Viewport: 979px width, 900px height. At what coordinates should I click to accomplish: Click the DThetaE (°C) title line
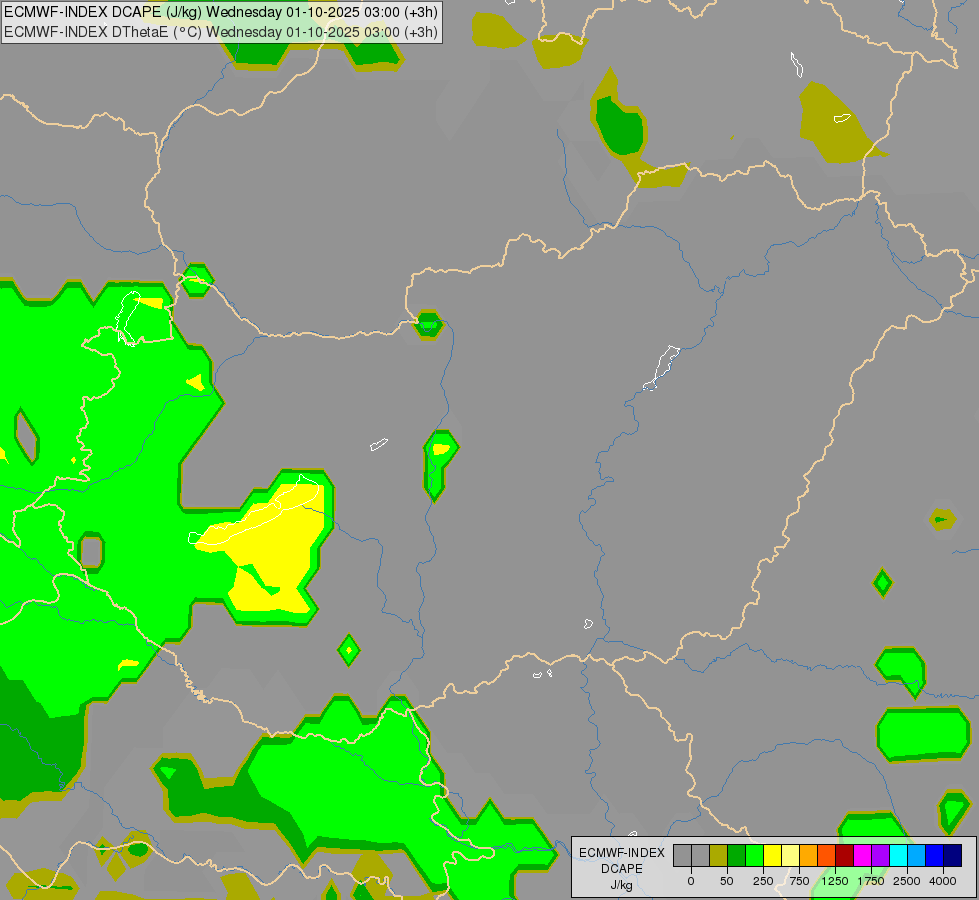221,32
